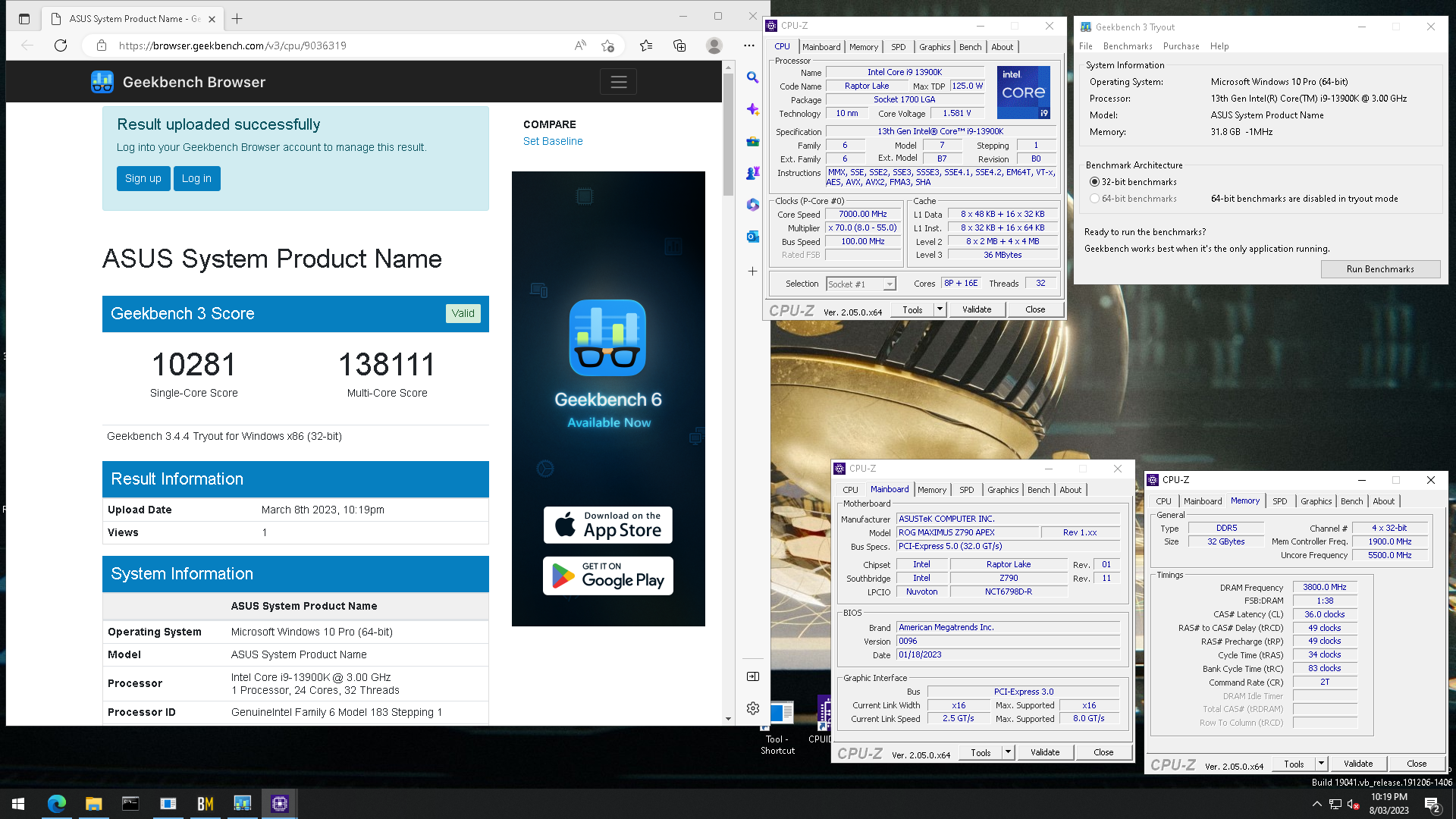Show hidden system tray icons chevron

click(1316, 804)
